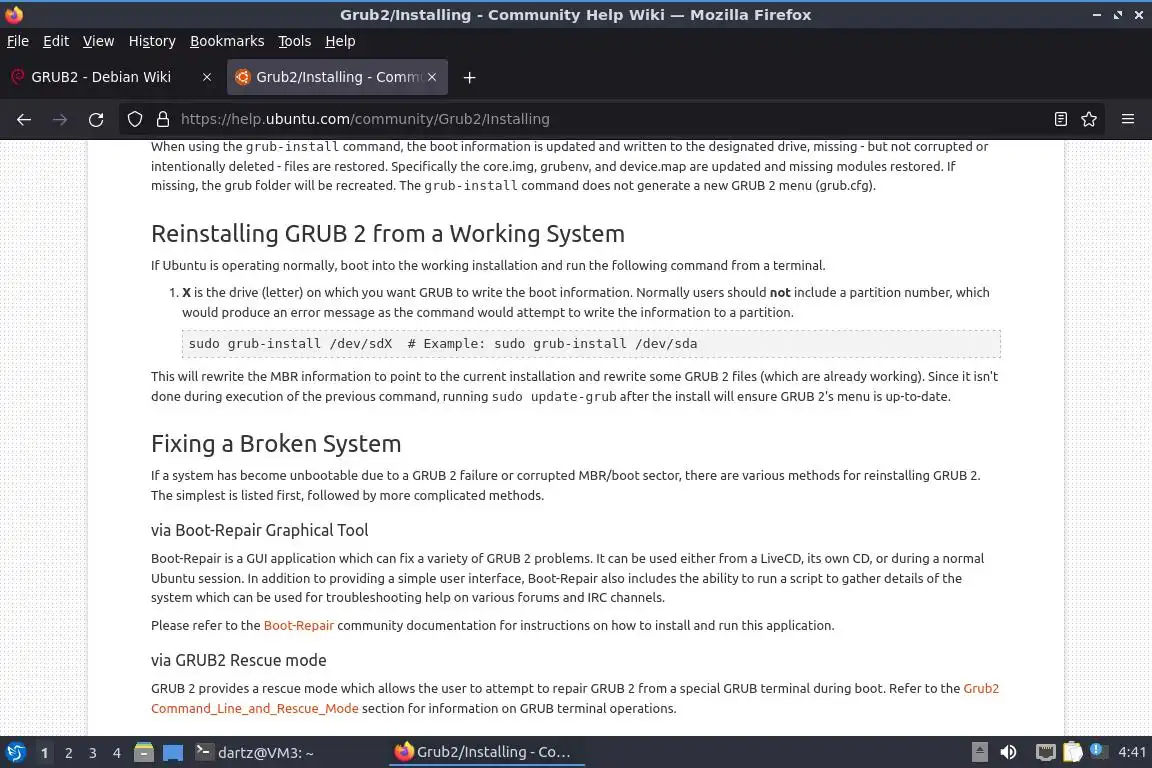
Task: Open the volume control in the tray
Action: (x=1009, y=752)
